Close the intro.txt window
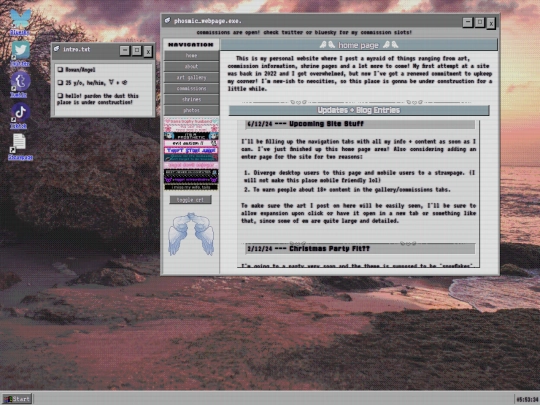The image size is (540, 405). click(148, 51)
